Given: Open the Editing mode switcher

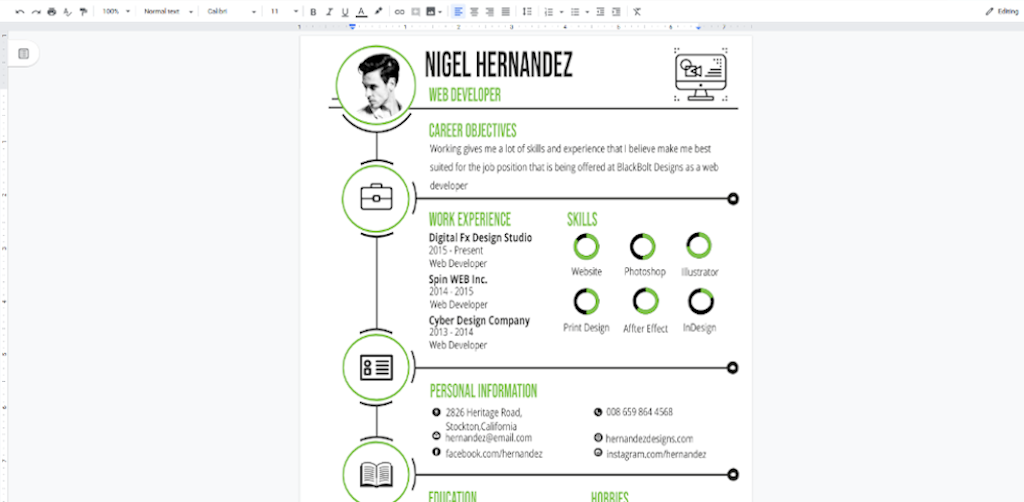Looking at the screenshot, I should tap(1002, 12).
